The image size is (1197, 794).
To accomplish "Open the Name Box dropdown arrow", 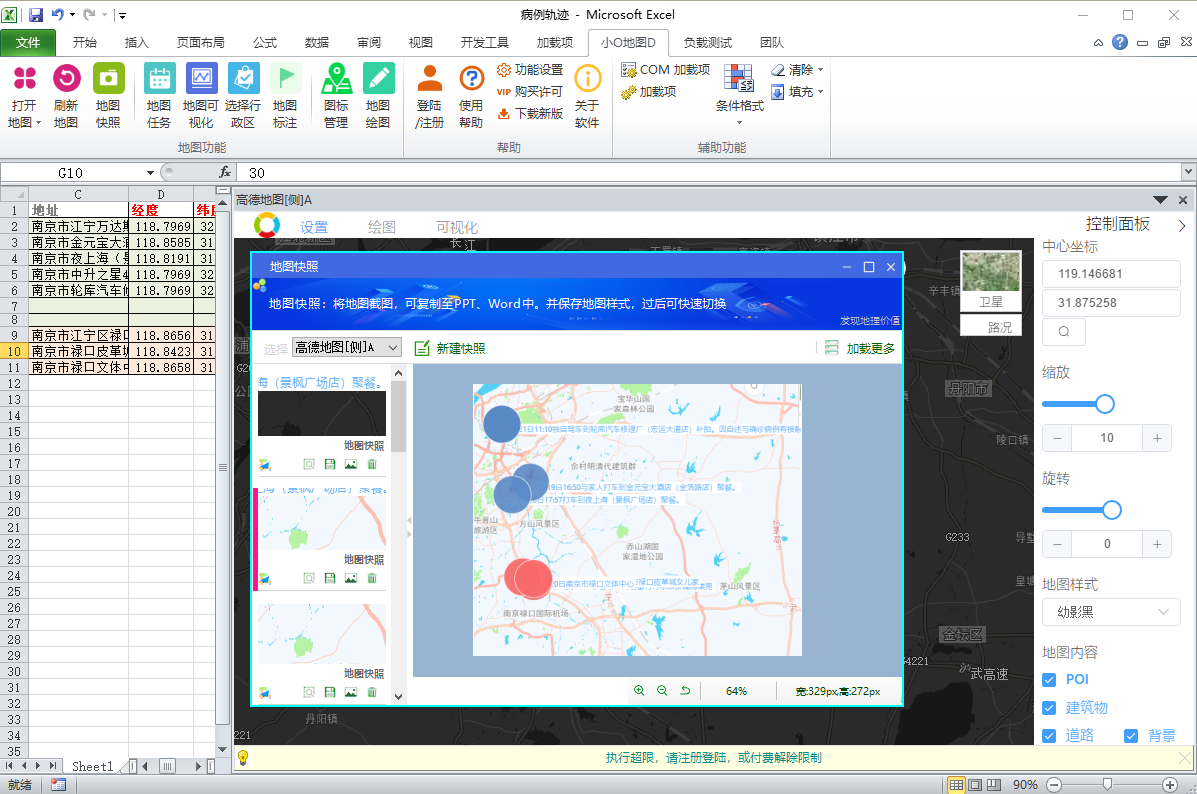I will 150,173.
